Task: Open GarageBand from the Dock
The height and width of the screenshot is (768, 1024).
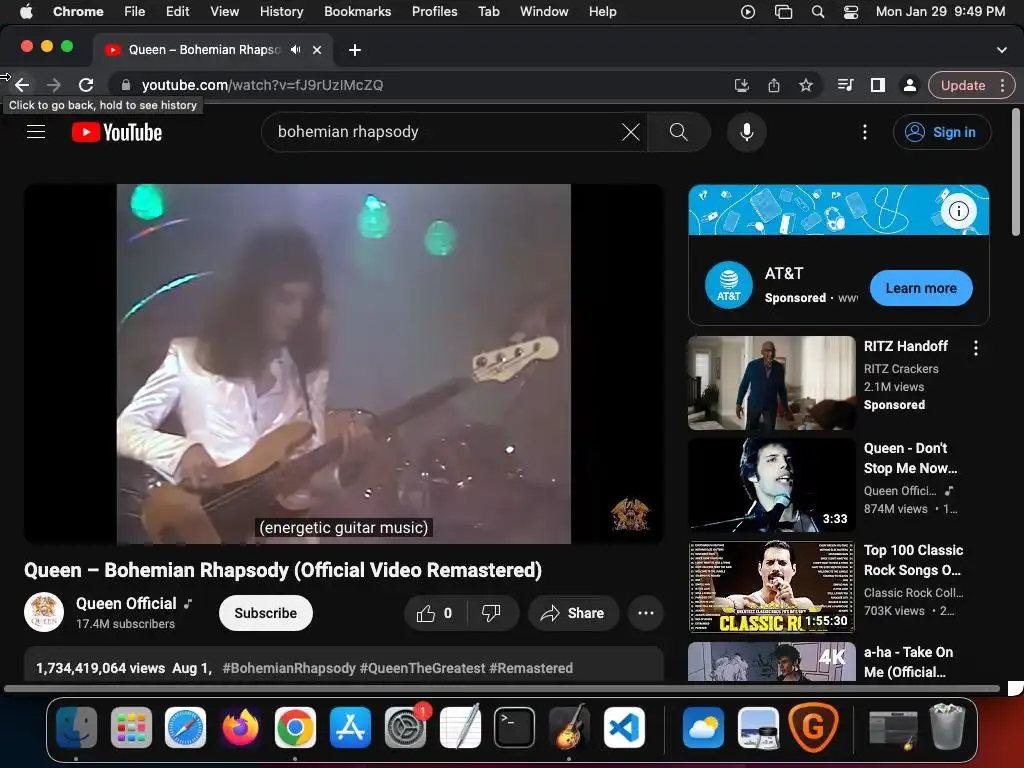Action: tap(569, 727)
